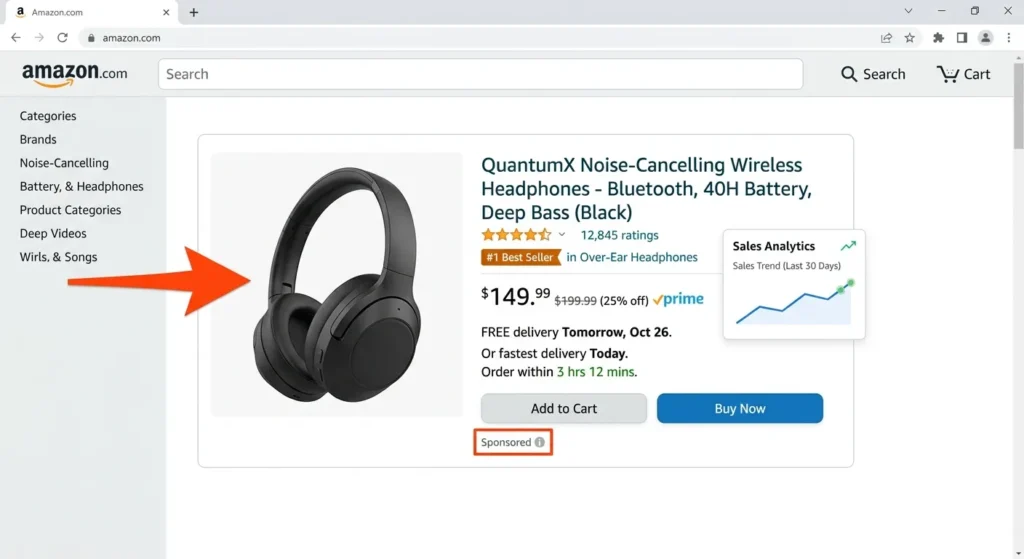Bookmark this page with the star icon
This screenshot has width=1024, height=559.
tap(910, 38)
